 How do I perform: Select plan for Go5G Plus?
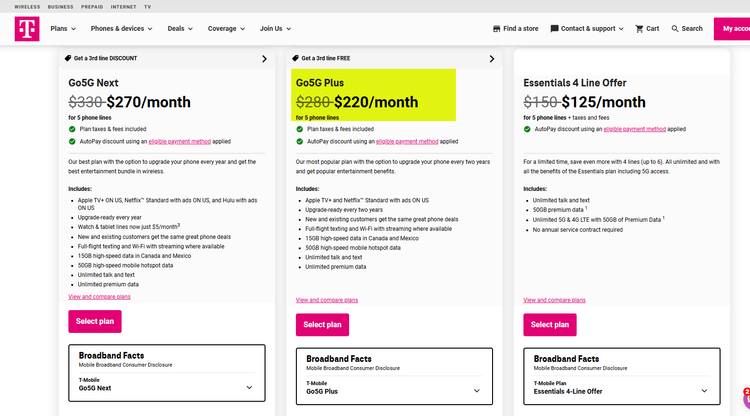pyautogui.click(x=322, y=325)
